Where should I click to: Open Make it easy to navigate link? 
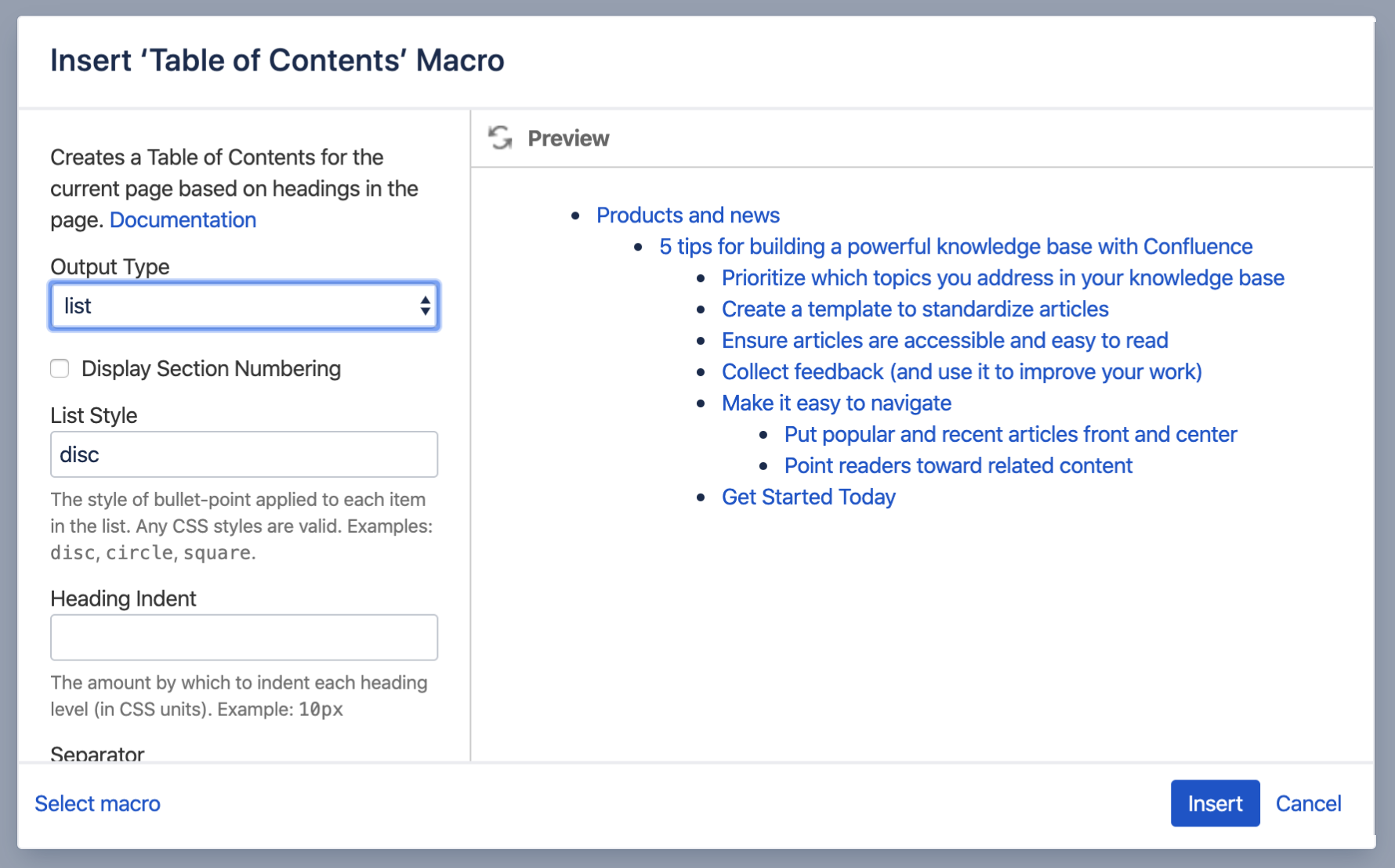[836, 403]
